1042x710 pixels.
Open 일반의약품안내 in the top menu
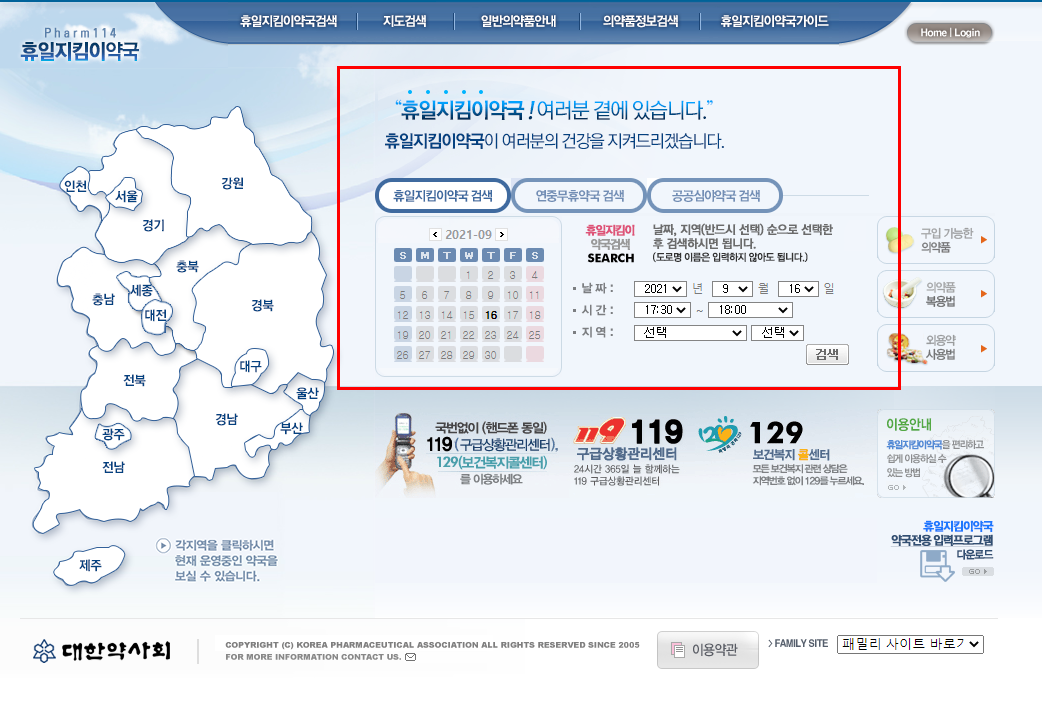click(518, 21)
